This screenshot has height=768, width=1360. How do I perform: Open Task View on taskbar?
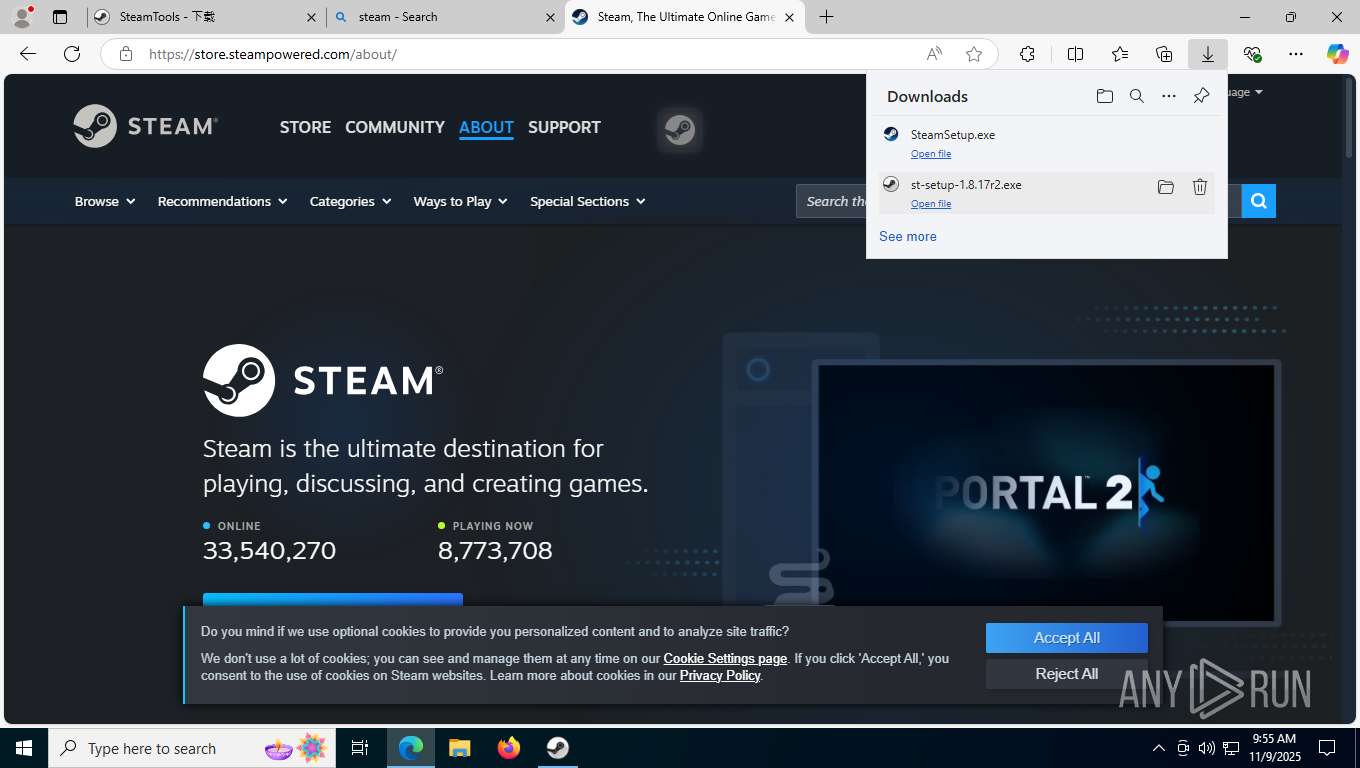[360, 748]
